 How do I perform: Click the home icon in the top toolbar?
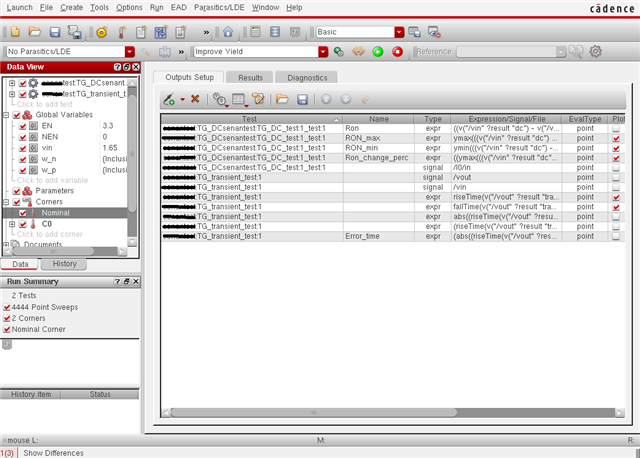[x=228, y=32]
